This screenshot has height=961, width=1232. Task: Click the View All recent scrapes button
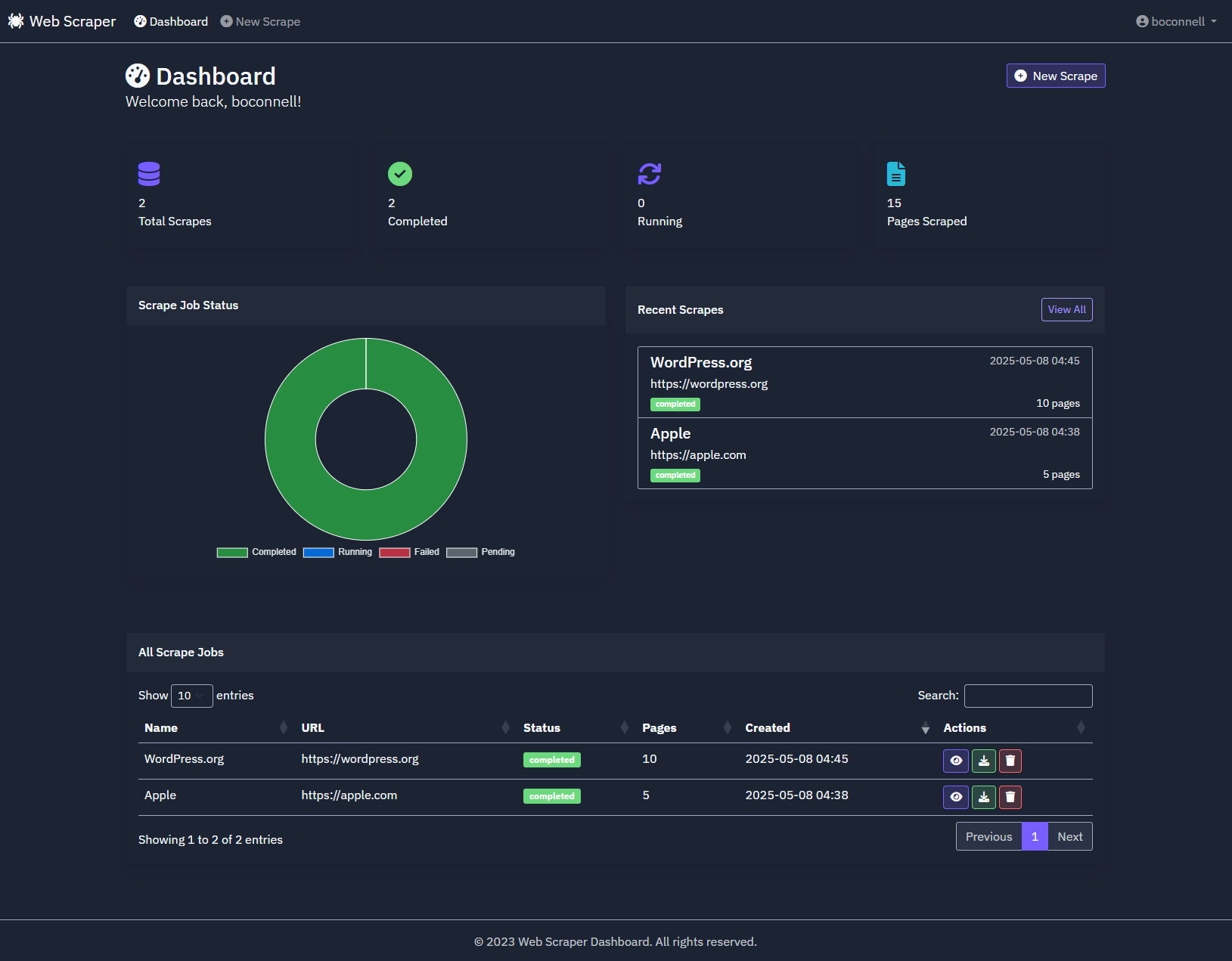[x=1066, y=309]
